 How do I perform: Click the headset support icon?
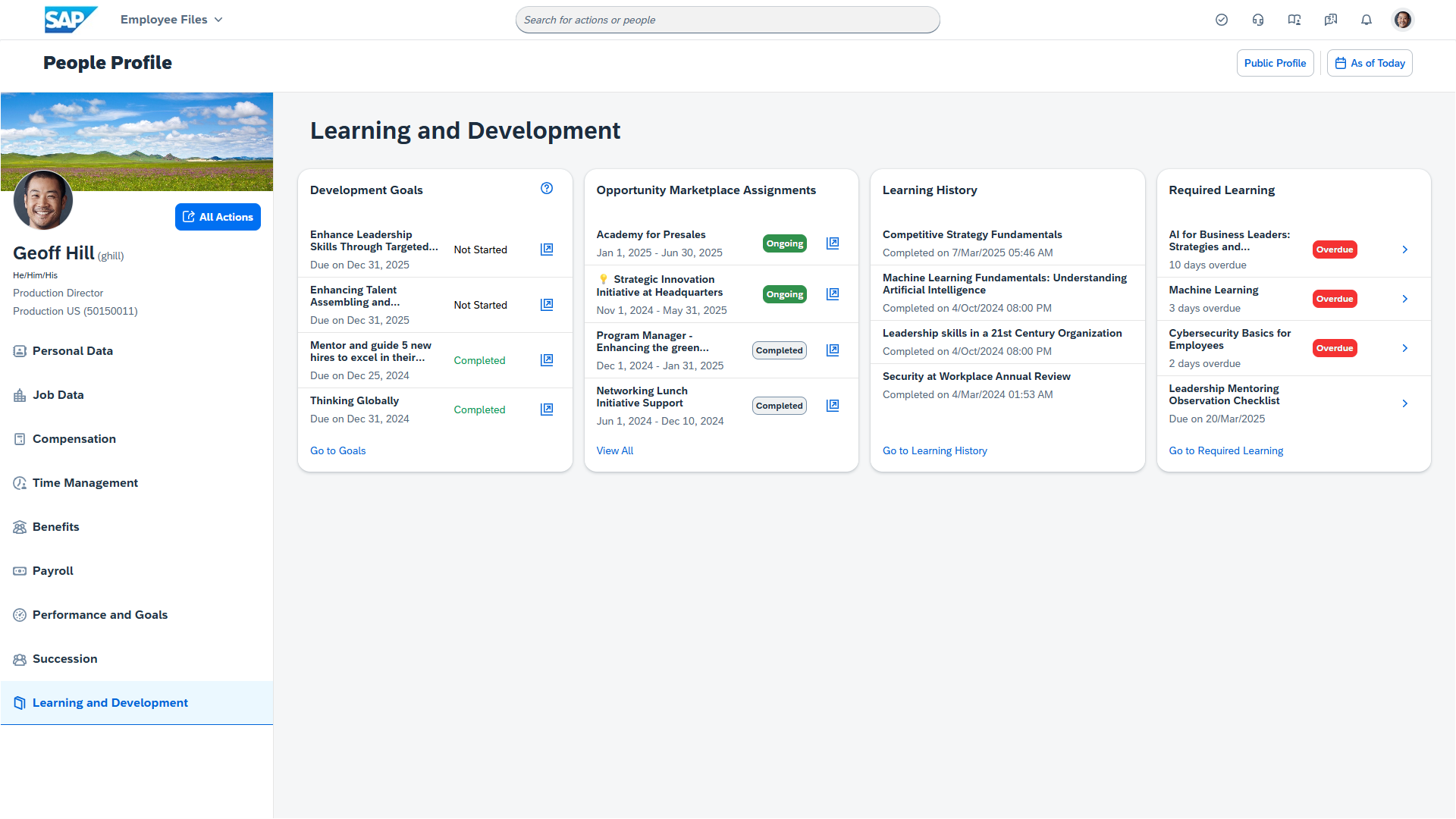pyautogui.click(x=1258, y=20)
